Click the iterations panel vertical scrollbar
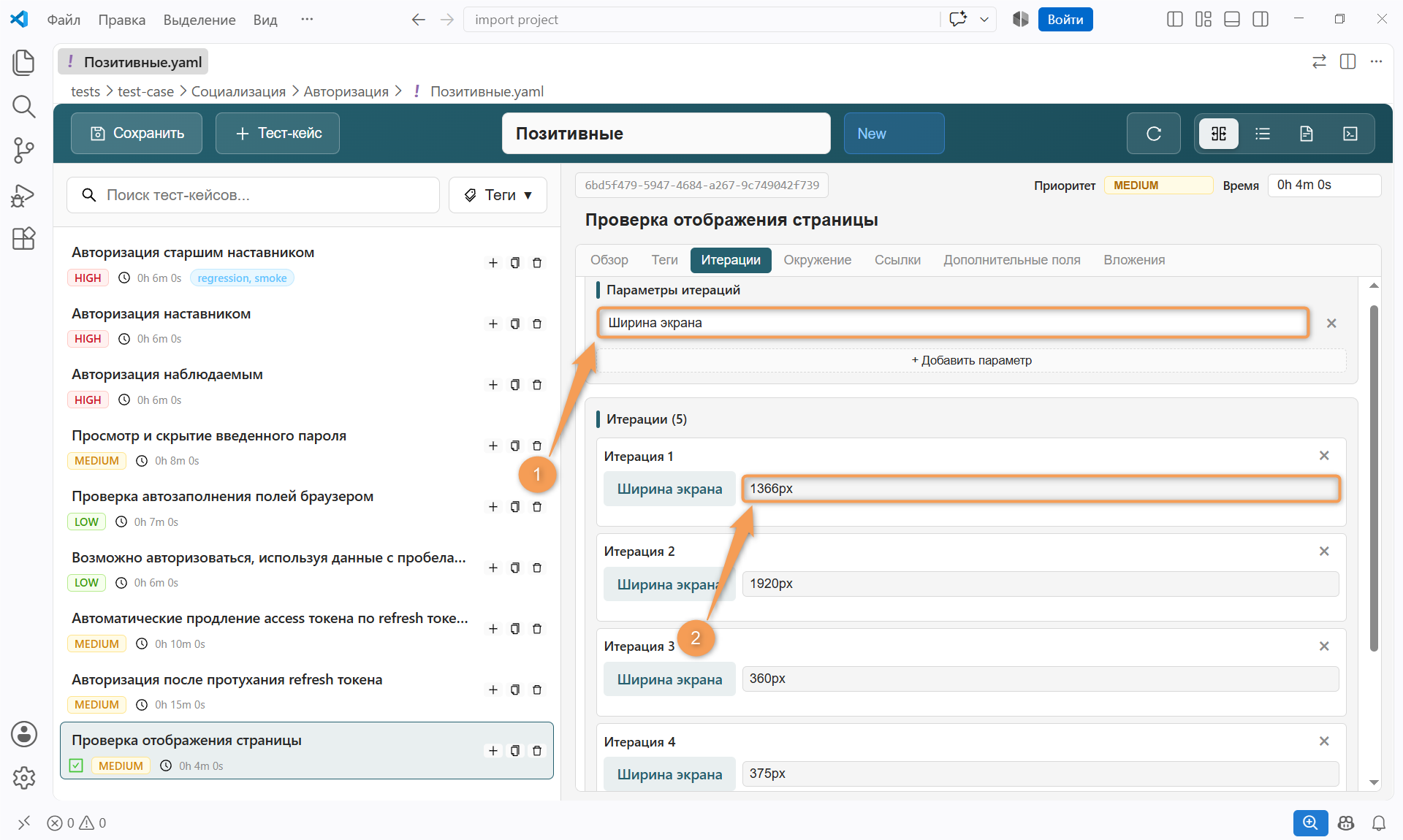Image resolution: width=1403 pixels, height=840 pixels. click(x=1374, y=478)
